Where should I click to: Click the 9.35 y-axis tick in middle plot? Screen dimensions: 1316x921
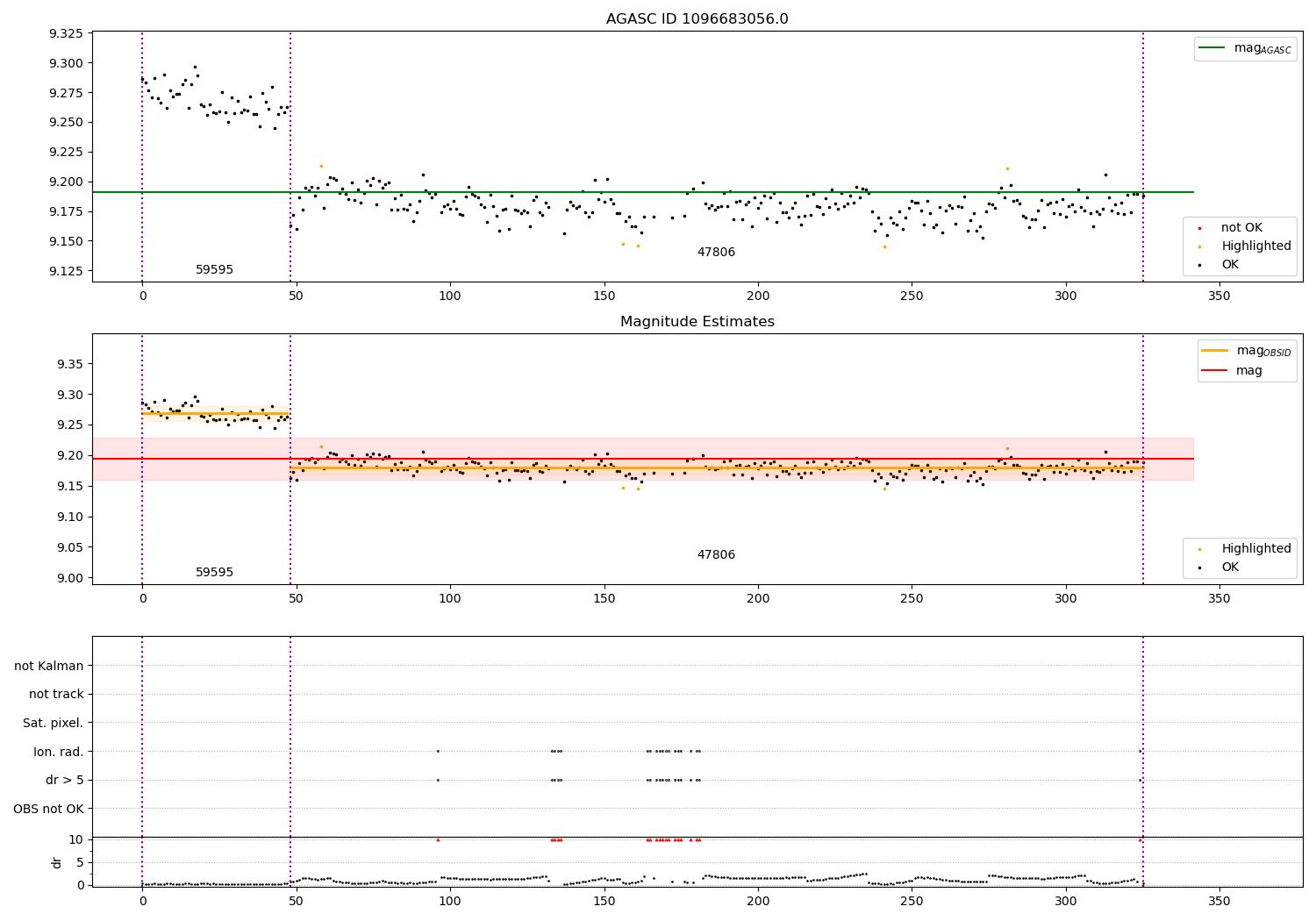[70, 364]
